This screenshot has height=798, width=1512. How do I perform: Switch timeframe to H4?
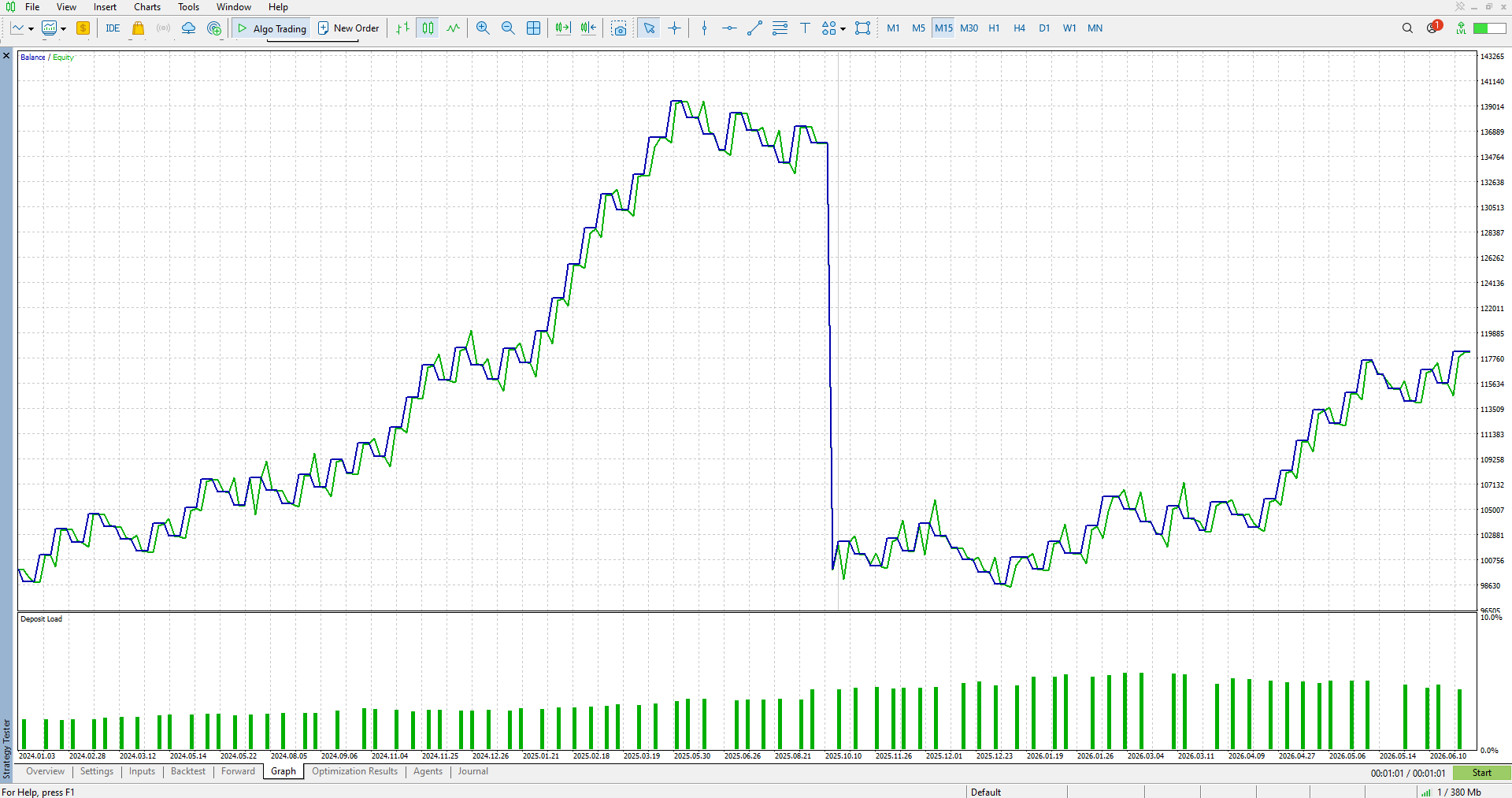click(x=1019, y=28)
